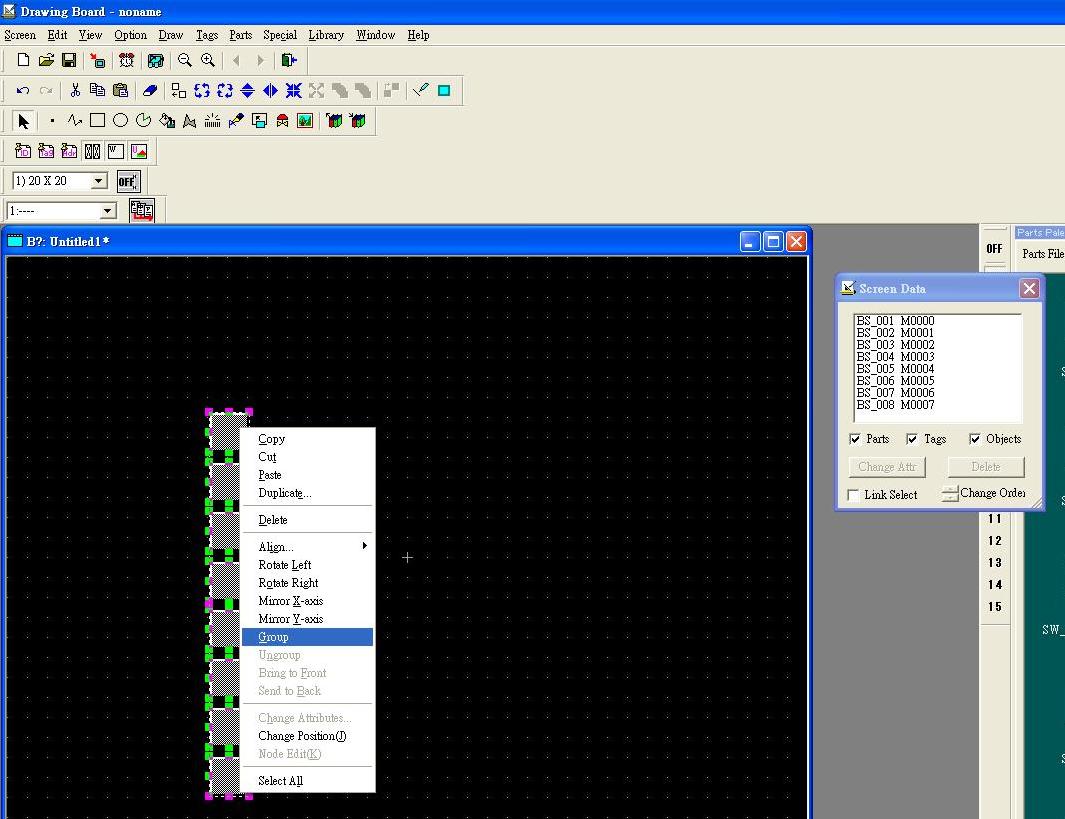
Task: Select the arrow pointer tool
Action: [x=23, y=121]
